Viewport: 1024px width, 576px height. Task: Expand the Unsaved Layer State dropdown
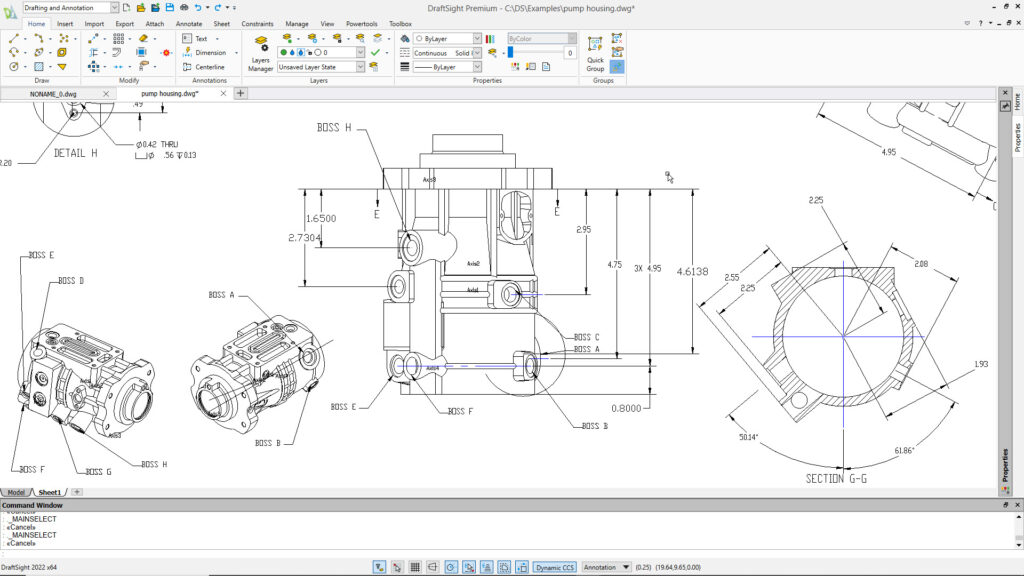pos(360,67)
